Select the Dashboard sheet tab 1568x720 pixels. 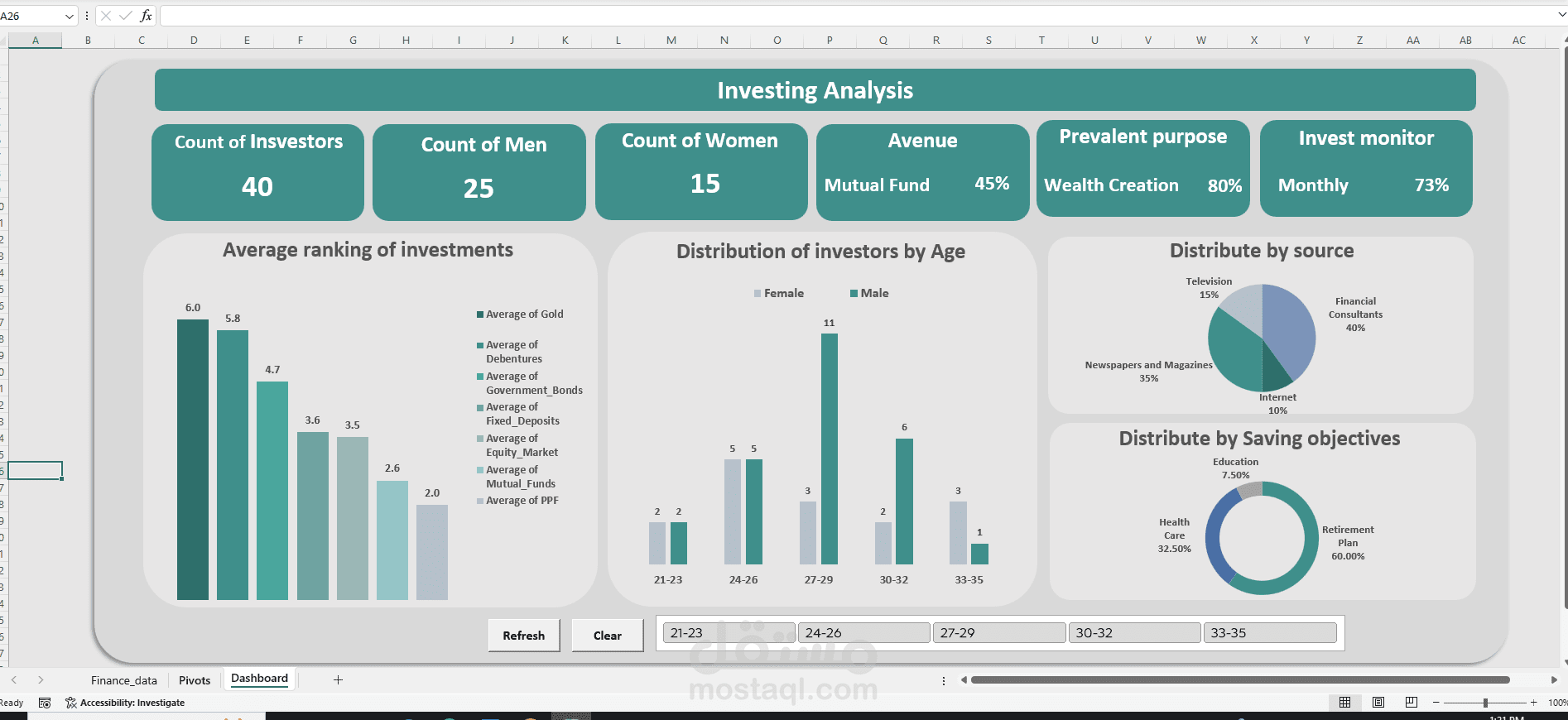click(259, 679)
